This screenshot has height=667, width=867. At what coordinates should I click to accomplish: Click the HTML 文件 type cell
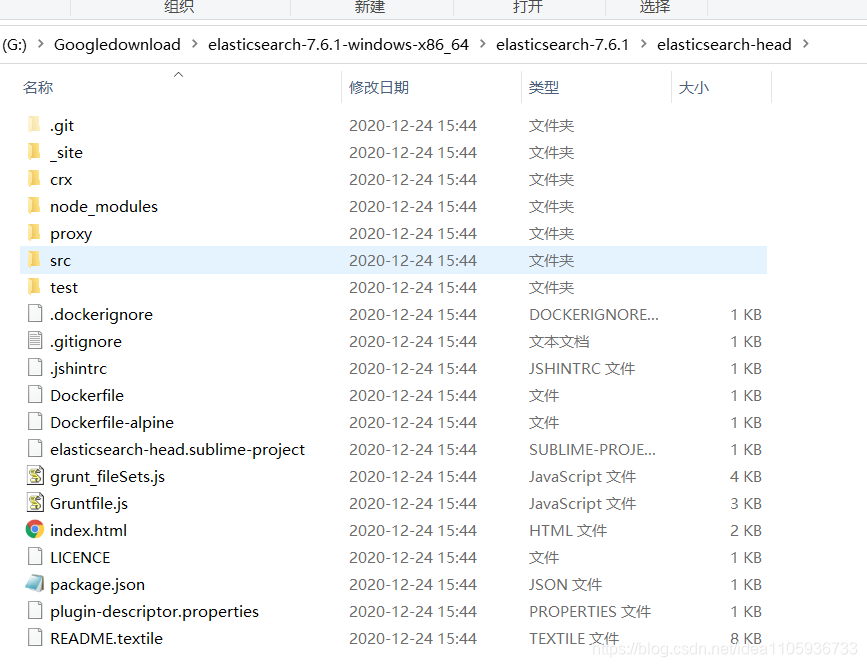(x=568, y=530)
